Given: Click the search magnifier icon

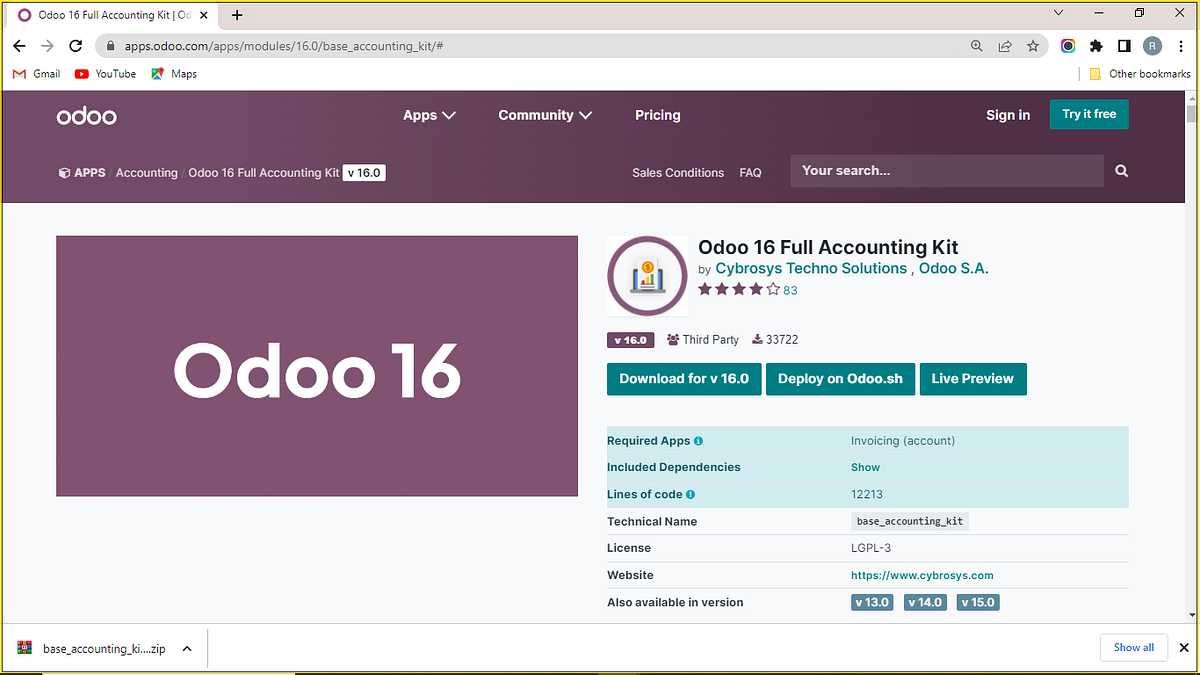Looking at the screenshot, I should point(1120,170).
